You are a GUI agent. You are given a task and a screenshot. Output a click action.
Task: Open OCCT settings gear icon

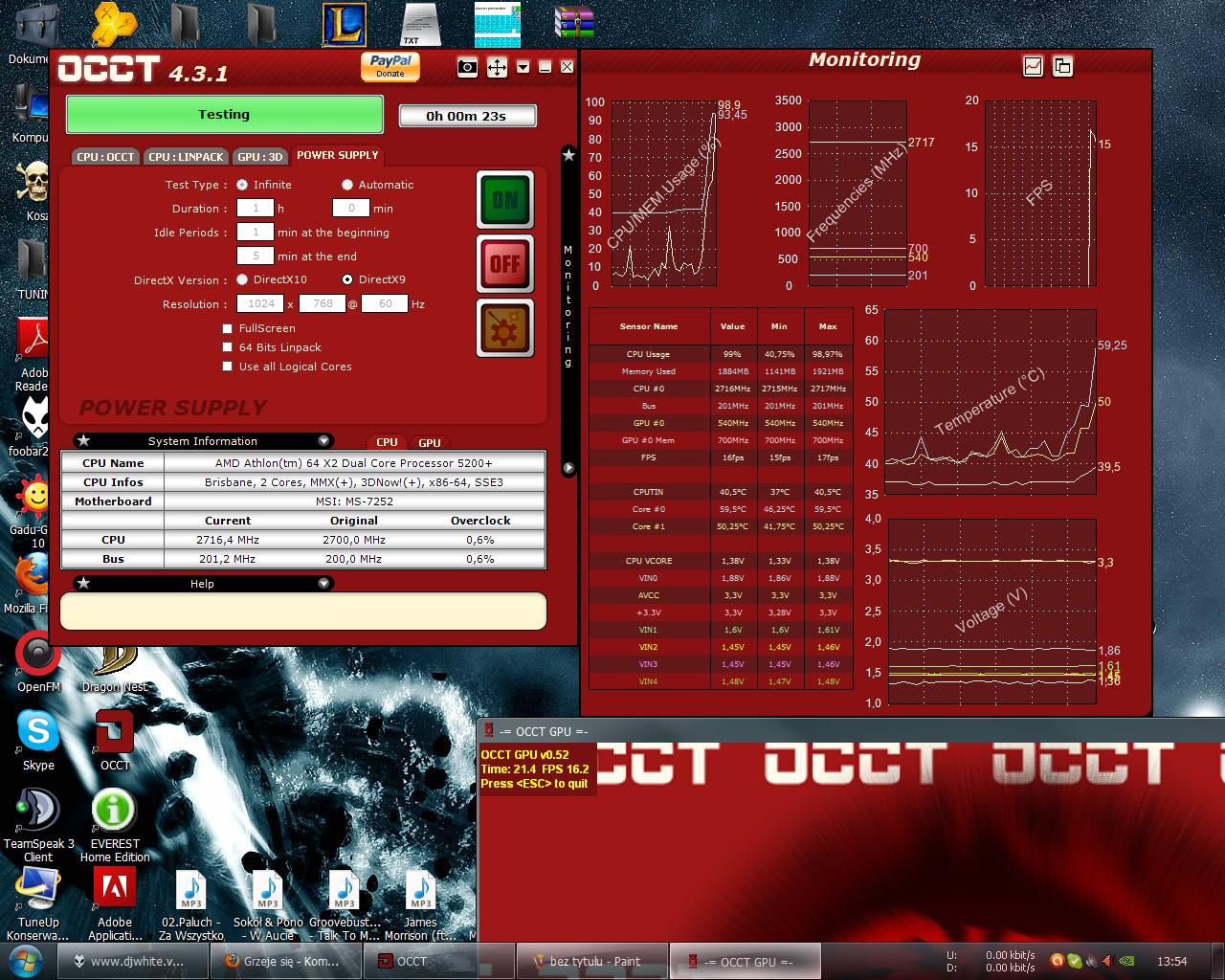505,327
